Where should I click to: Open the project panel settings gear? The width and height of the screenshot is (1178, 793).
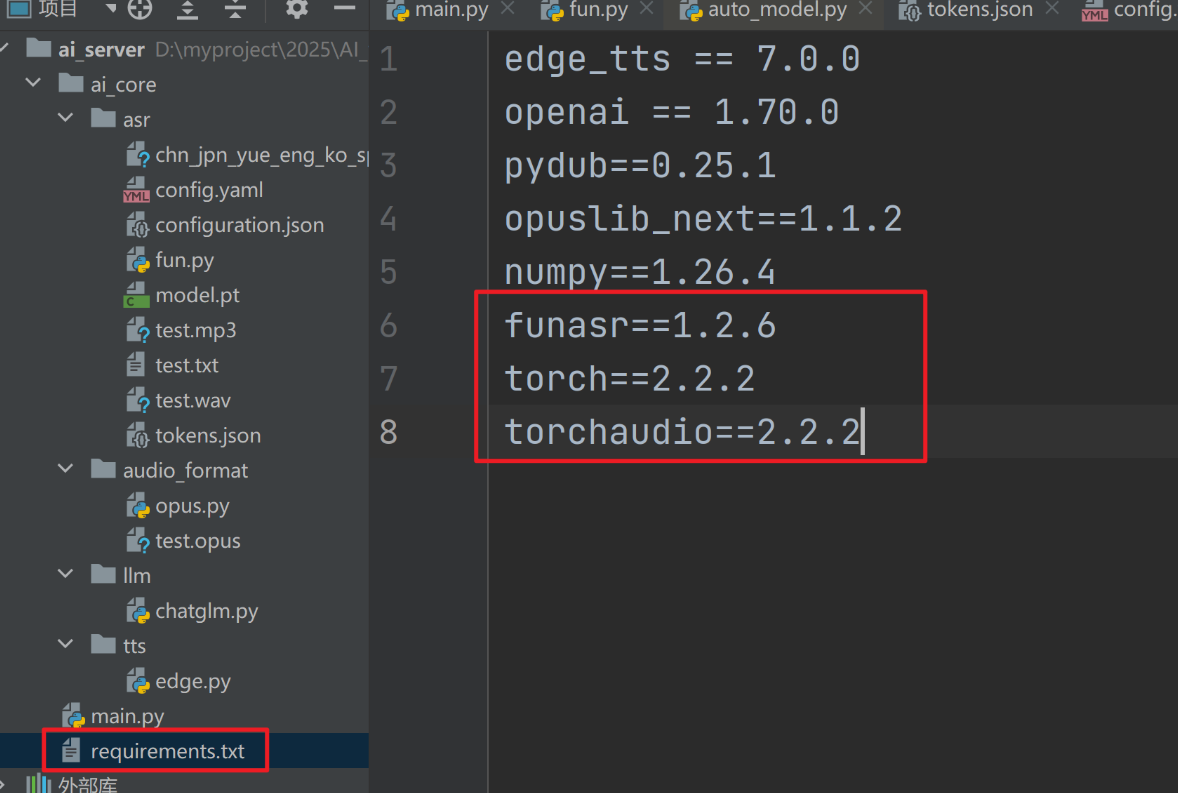pos(297,8)
